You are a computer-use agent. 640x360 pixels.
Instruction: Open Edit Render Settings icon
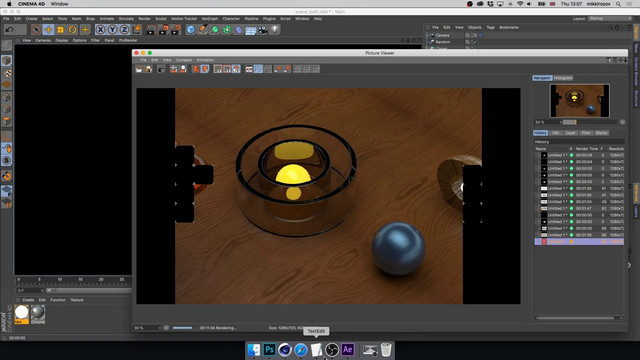176,29
